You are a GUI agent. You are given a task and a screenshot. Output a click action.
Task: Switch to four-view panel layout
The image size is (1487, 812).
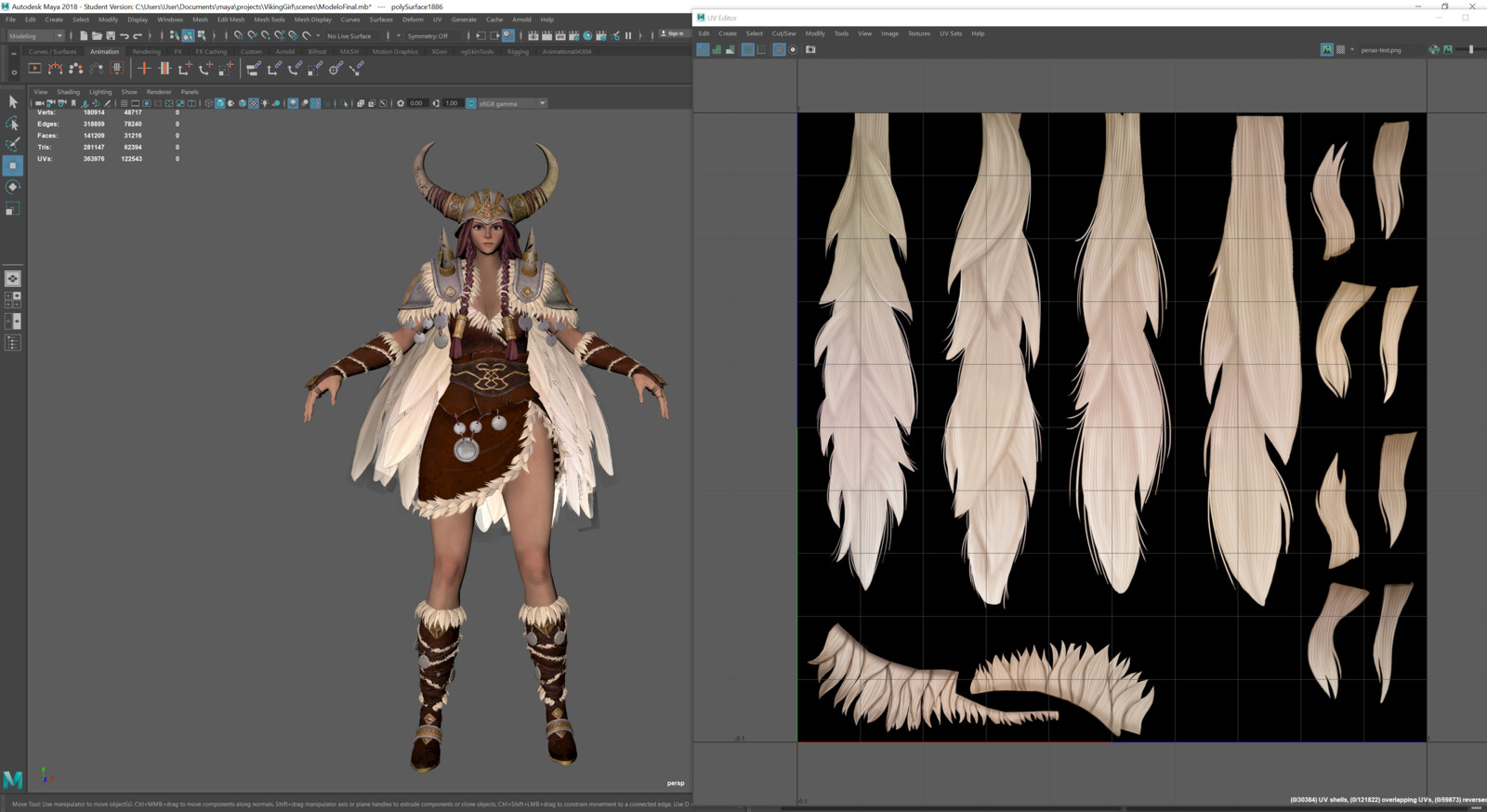(13, 299)
